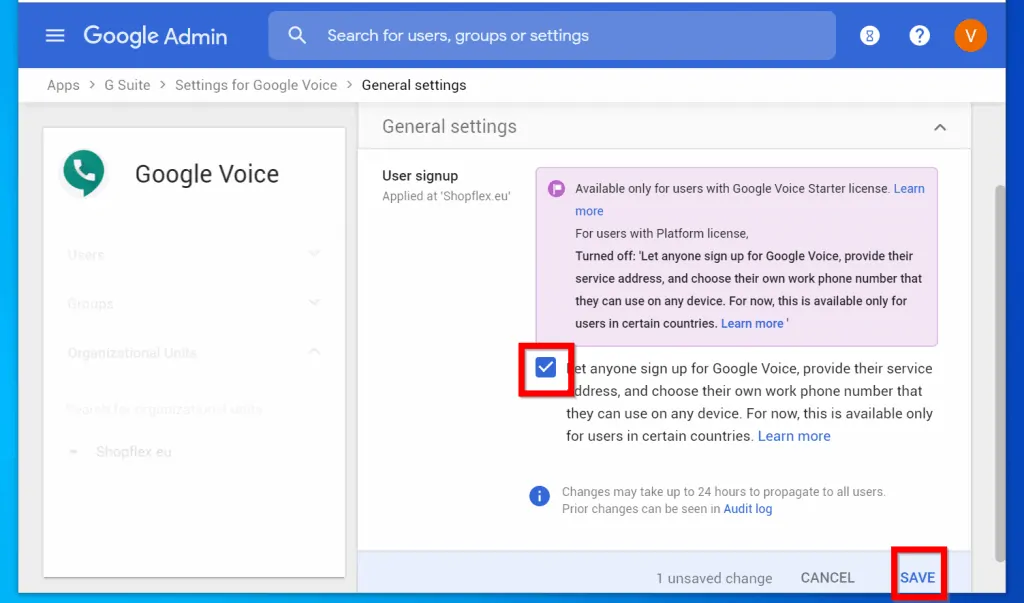The image size is (1024, 603).
Task: Open Settings for Google Voice breadcrumb
Action: 256,85
